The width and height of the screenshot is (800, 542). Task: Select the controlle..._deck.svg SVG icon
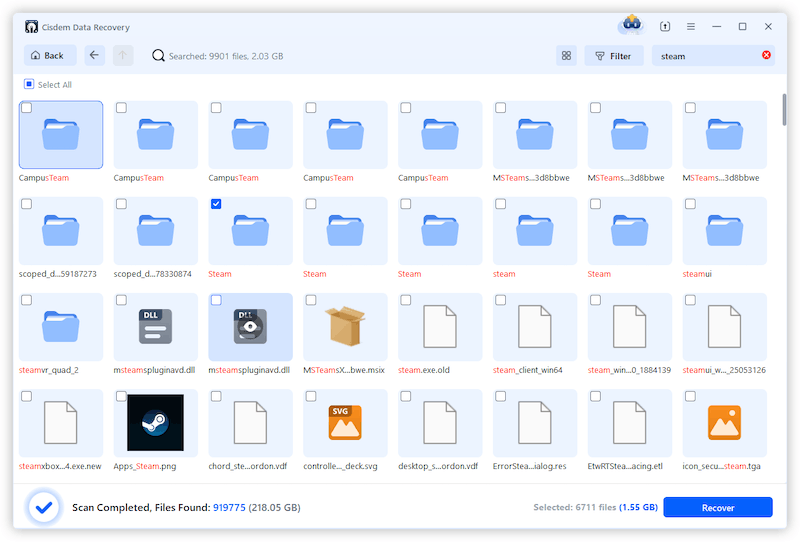(345, 423)
